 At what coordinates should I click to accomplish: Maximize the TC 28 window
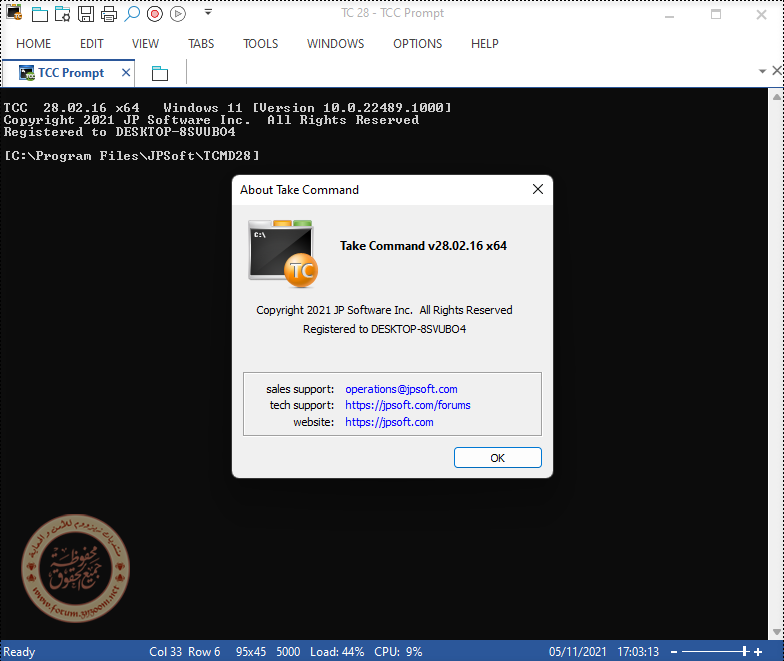click(716, 14)
